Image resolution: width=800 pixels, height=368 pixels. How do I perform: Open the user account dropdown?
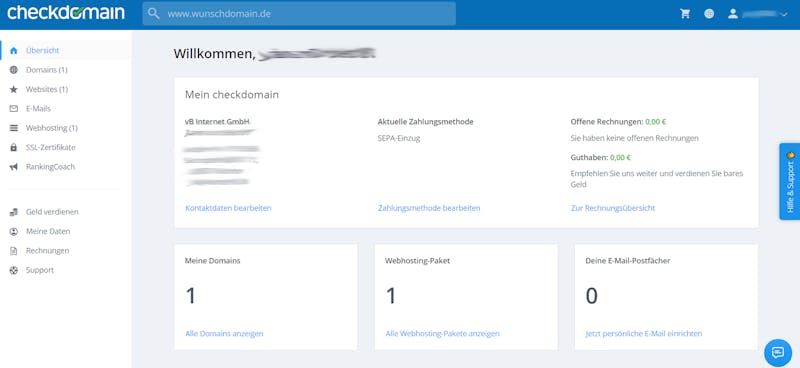click(x=758, y=14)
